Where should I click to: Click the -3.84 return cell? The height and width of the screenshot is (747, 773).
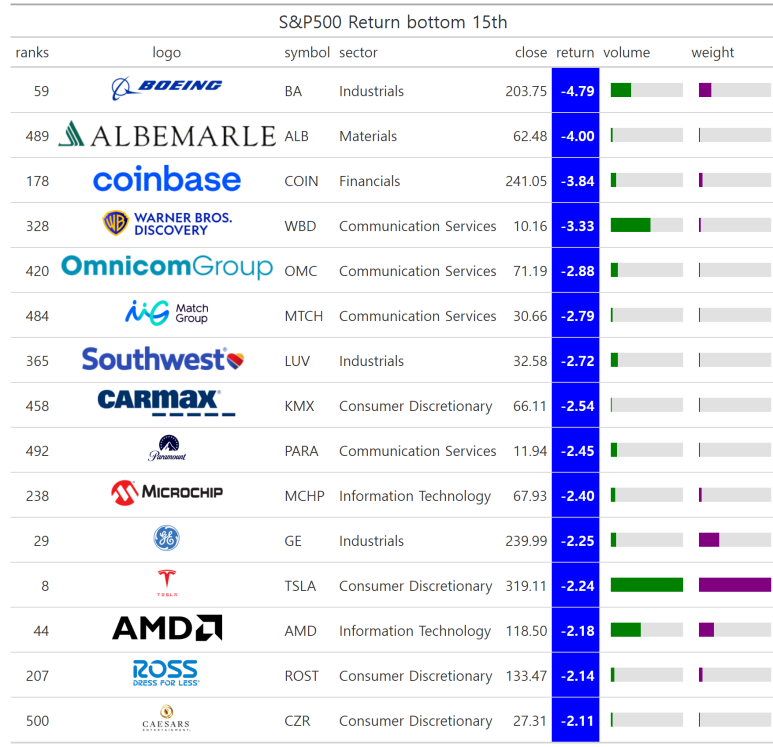(x=575, y=181)
